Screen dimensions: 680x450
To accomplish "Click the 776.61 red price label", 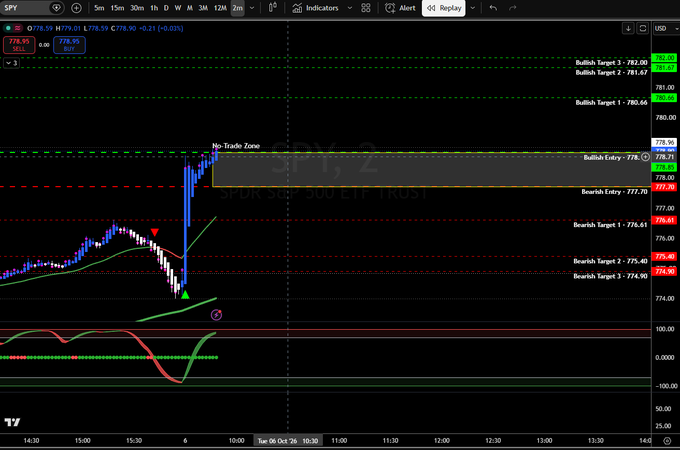I will (664, 220).
